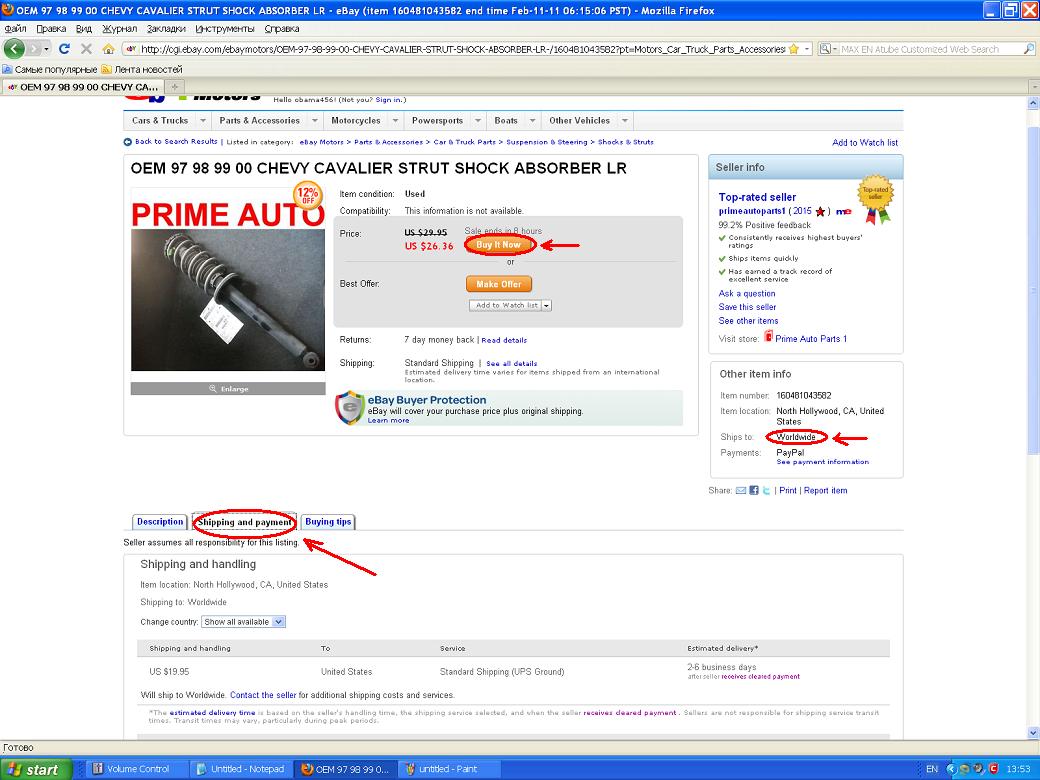Open the Инструменты menu
The image size is (1040, 780).
pyautogui.click(x=225, y=29)
